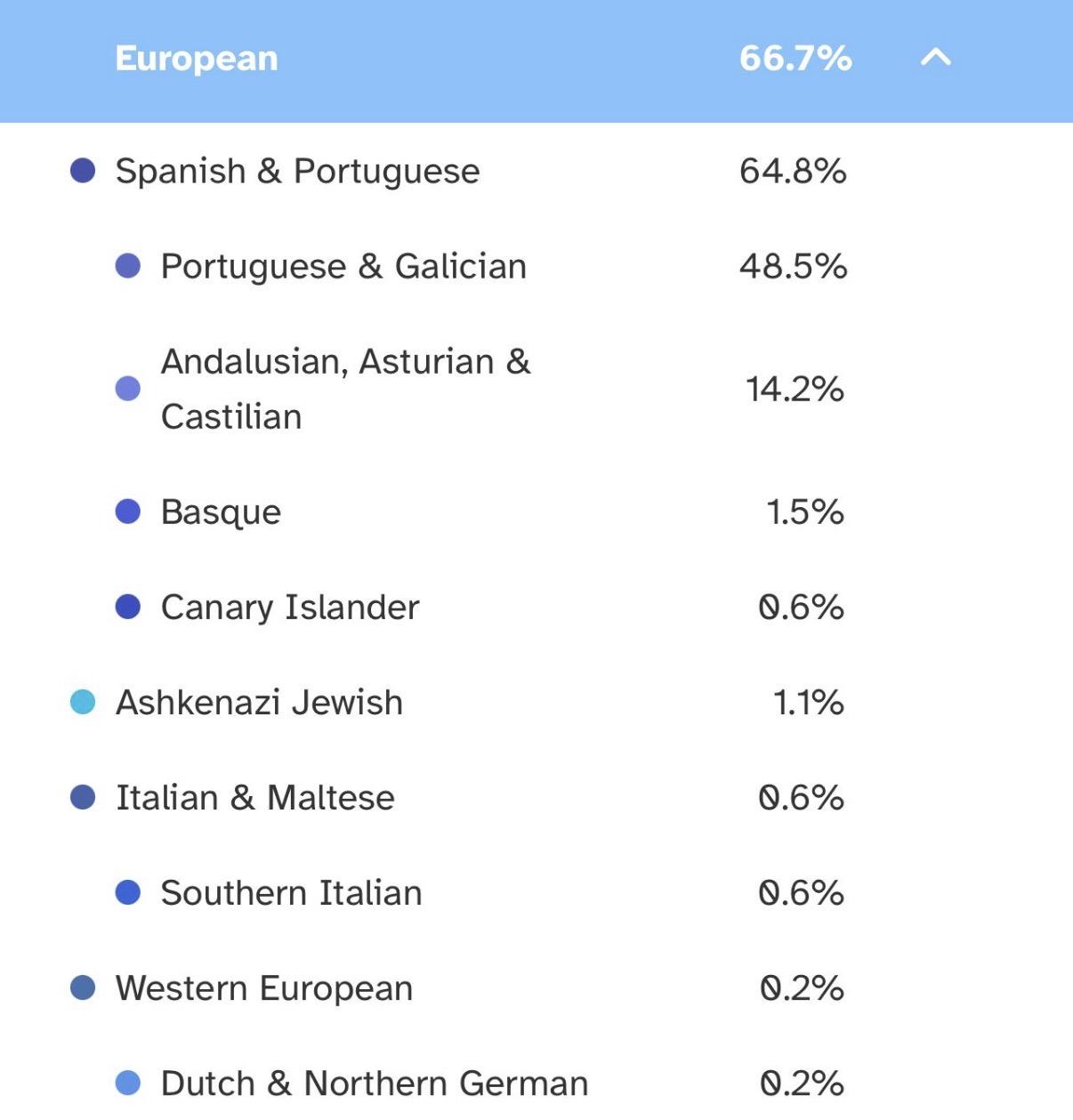Open Andalusian, Asturian & Castilian details
The width and height of the screenshot is (1073, 1120).
tap(345, 389)
